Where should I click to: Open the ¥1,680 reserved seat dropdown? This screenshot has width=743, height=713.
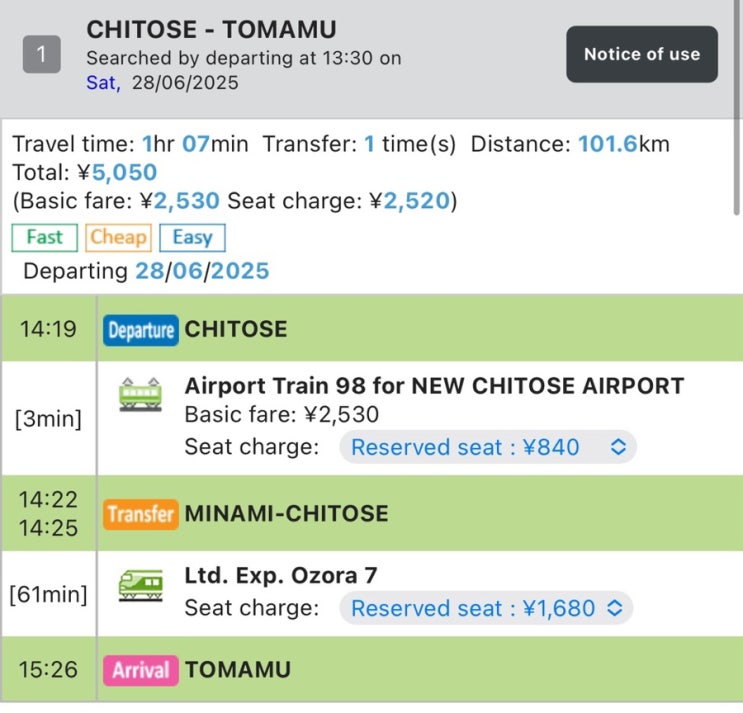pyautogui.click(x=486, y=608)
